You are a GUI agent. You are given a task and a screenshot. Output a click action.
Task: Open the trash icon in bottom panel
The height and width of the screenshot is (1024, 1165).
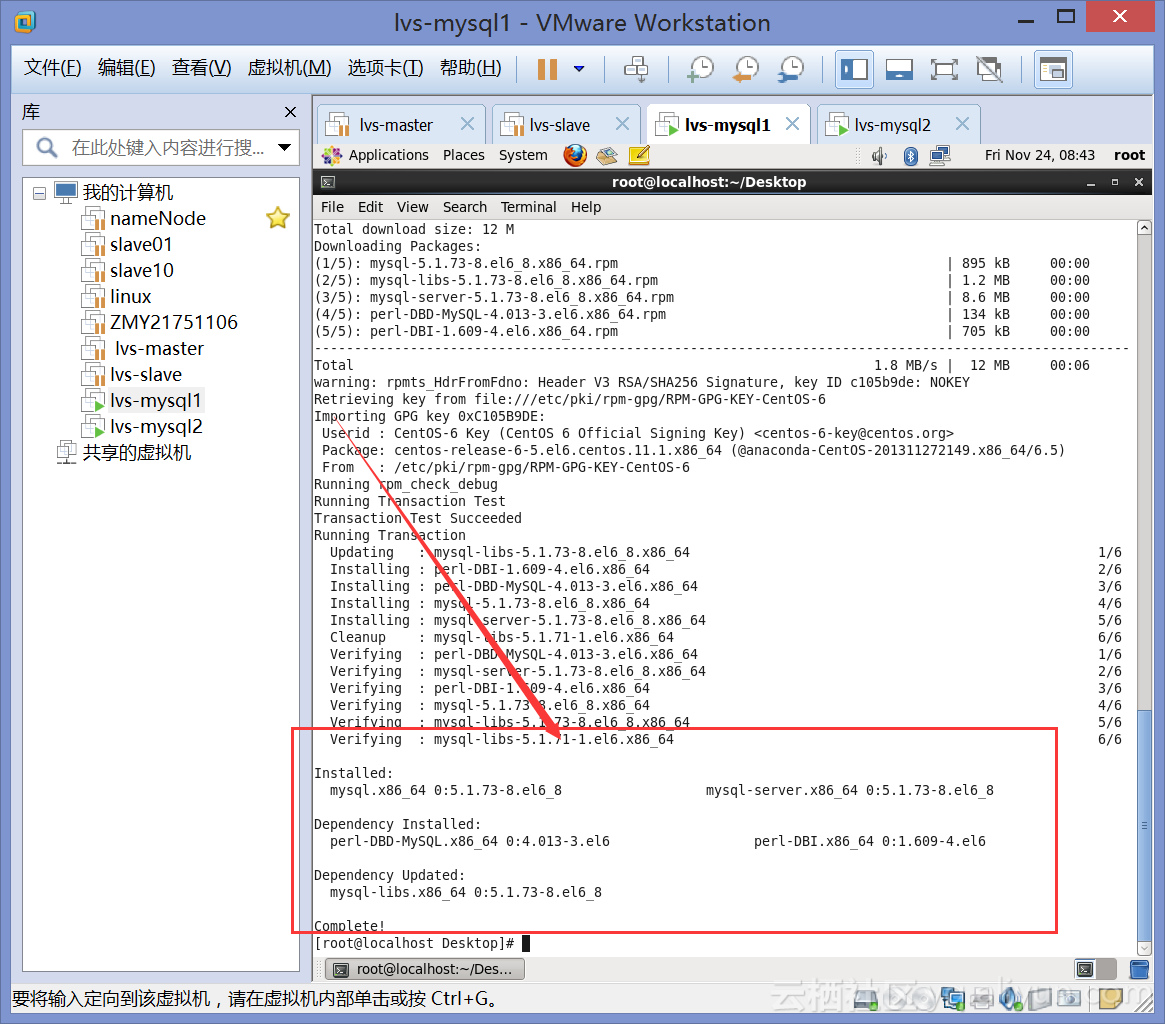tap(1138, 969)
